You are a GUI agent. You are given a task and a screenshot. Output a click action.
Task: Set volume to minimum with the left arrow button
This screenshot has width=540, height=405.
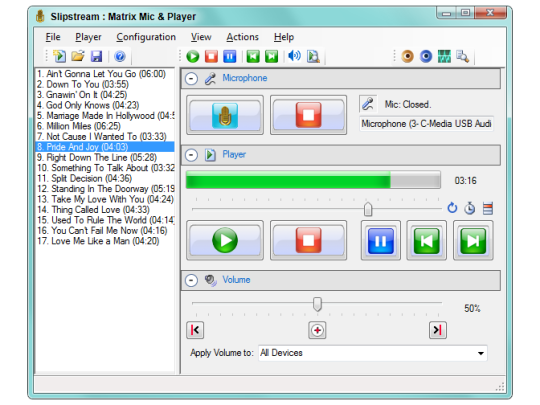point(195,330)
